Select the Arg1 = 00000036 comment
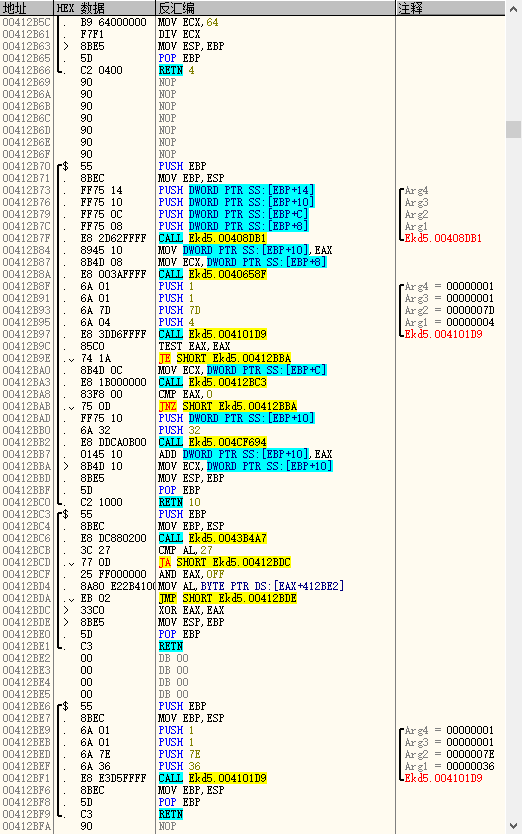 click(449, 766)
